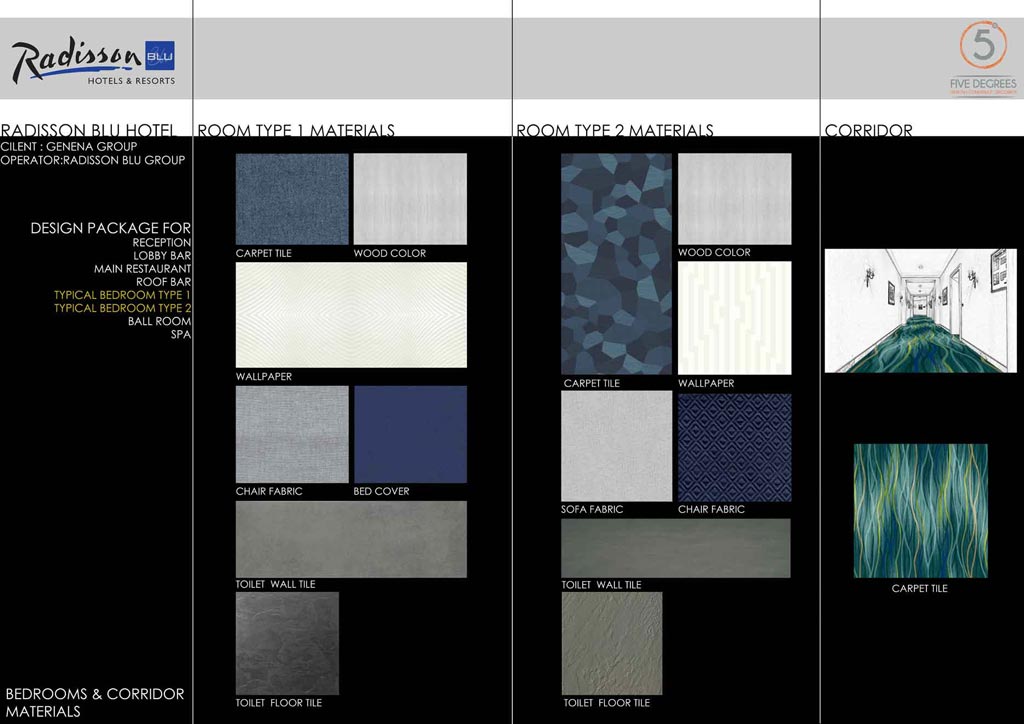Click the CHAIR FABRIC label in Room Type 1

269,492
